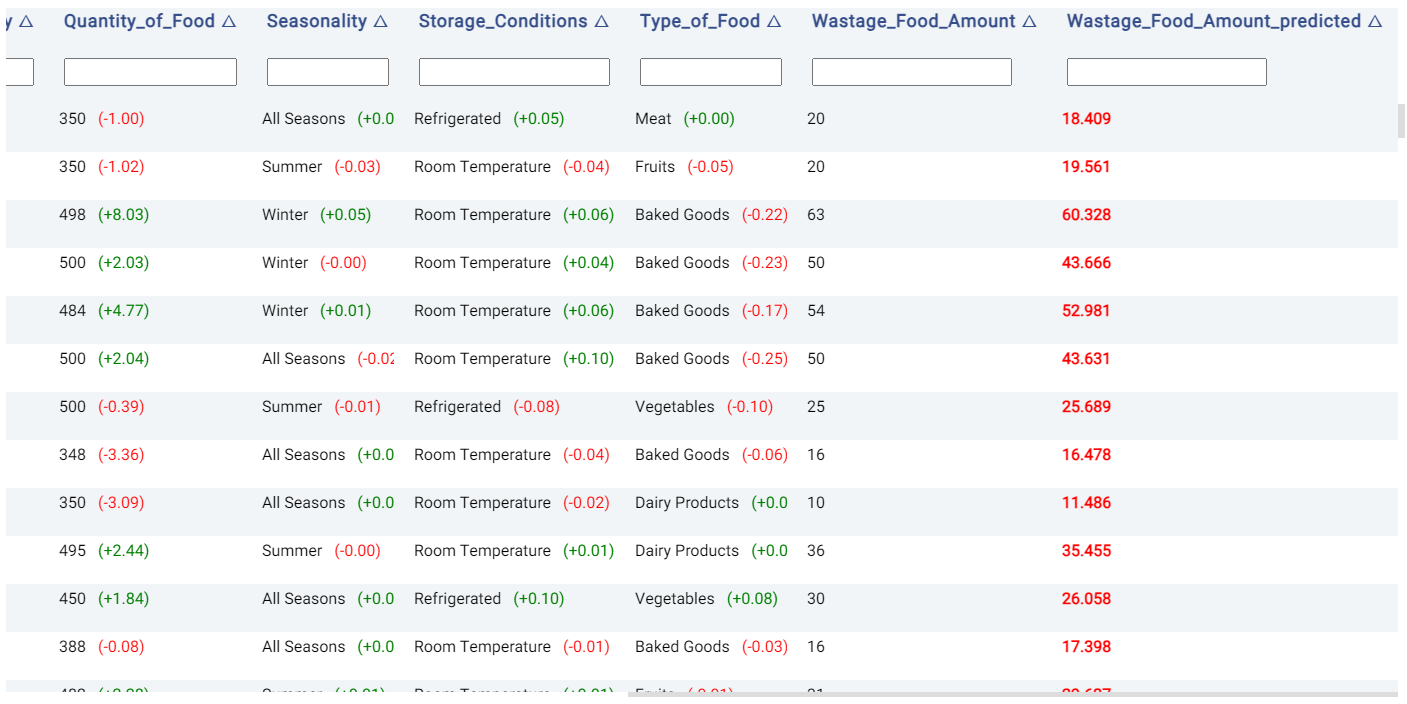Click sort triangle beside Type_of_Food header
Image resolution: width=1407 pixels, height=704 pixels.
pos(774,21)
